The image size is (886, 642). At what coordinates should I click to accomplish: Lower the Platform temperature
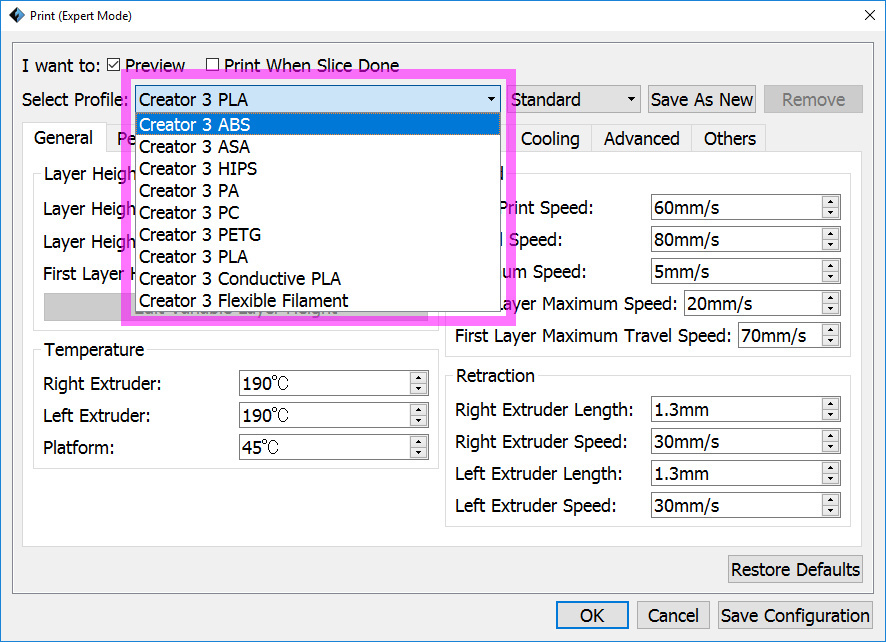[x=419, y=453]
